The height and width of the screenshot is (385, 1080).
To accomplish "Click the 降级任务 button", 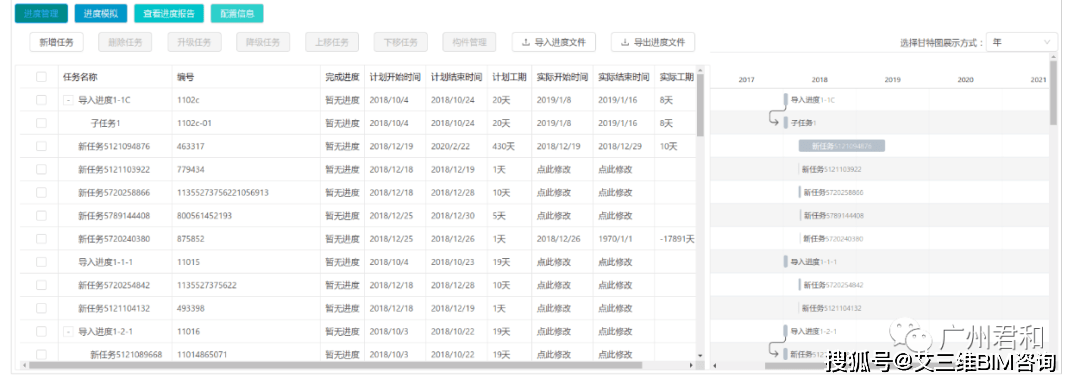I will (x=263, y=42).
